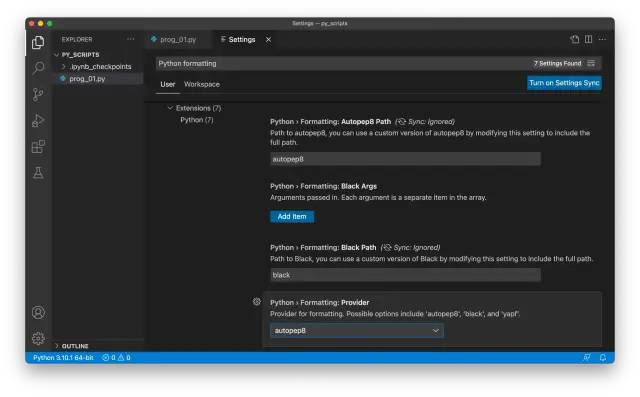Click the Open Settings JSON icon
Screen dimensions: 640x397
tap(575, 39)
